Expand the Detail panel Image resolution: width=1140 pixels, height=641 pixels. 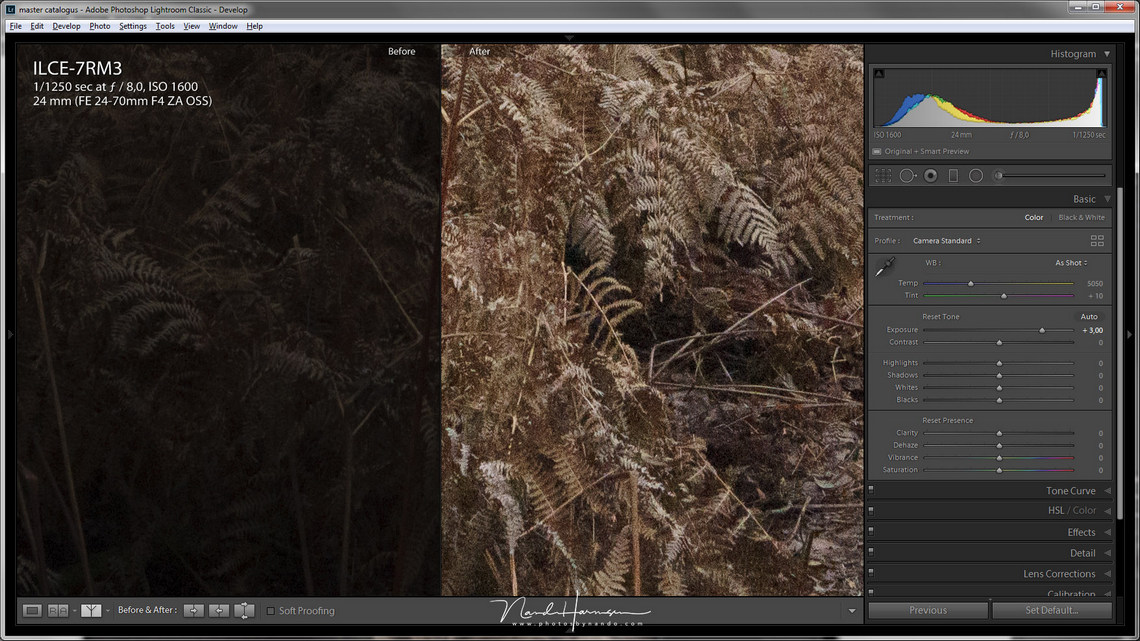[1107, 552]
